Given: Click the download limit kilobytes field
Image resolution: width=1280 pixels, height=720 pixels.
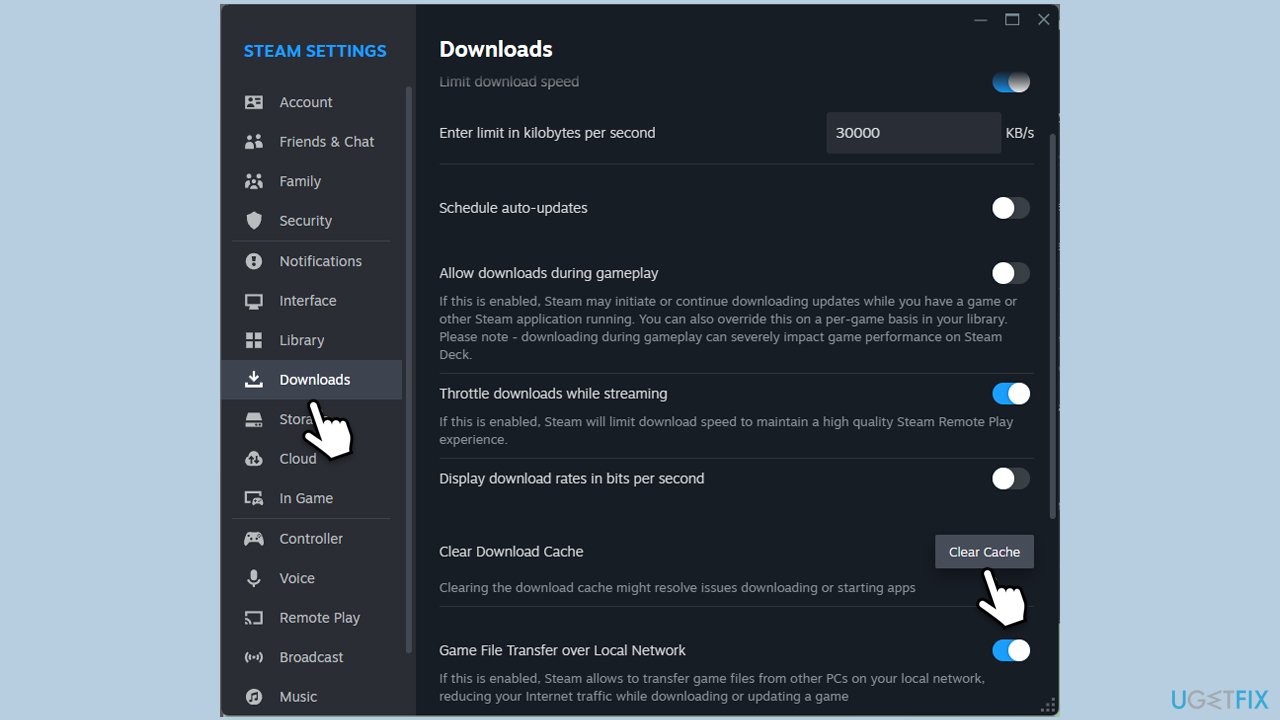Looking at the screenshot, I should [x=912, y=133].
